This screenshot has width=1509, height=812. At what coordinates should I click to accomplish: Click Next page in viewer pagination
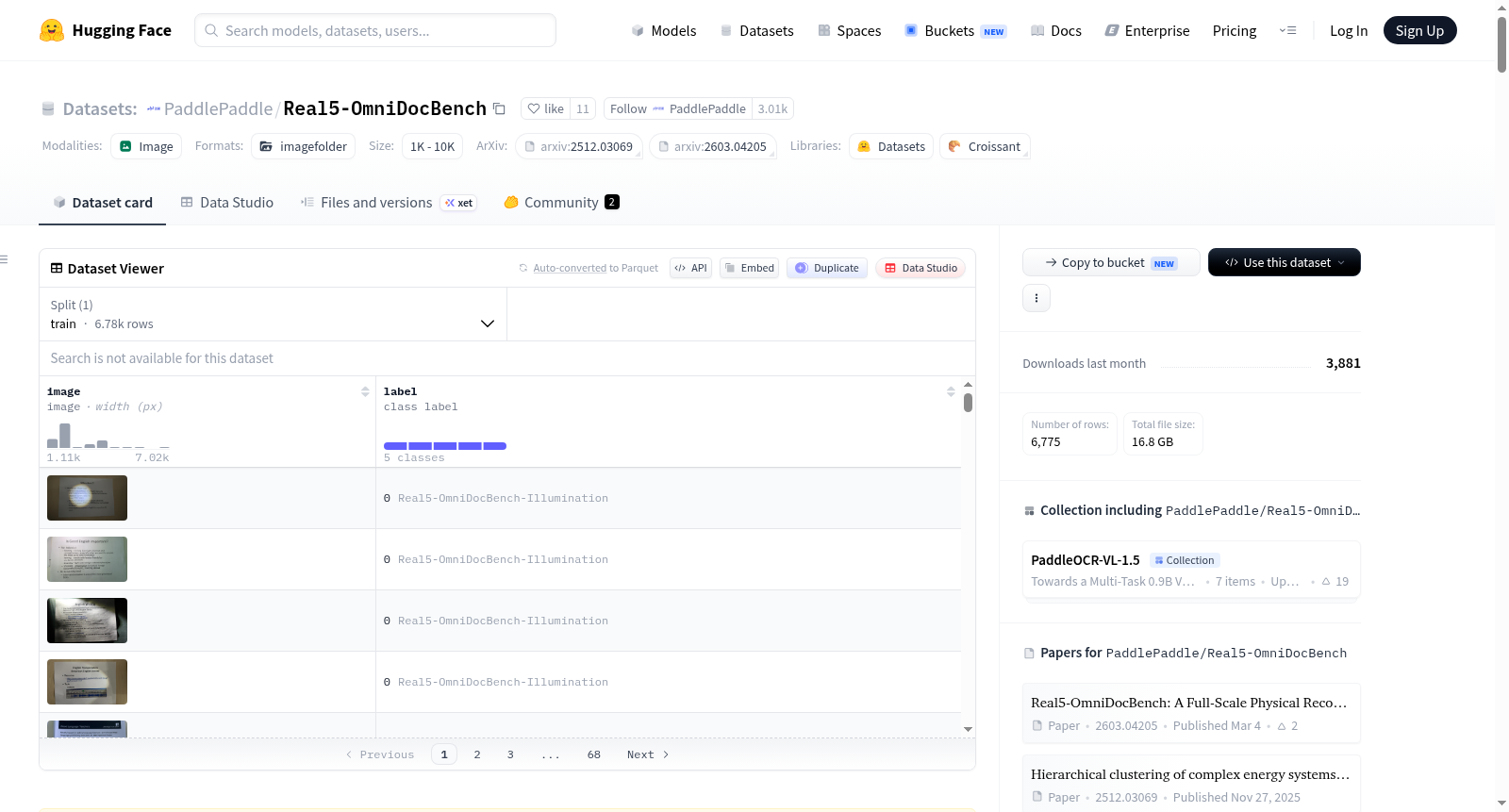click(x=648, y=754)
